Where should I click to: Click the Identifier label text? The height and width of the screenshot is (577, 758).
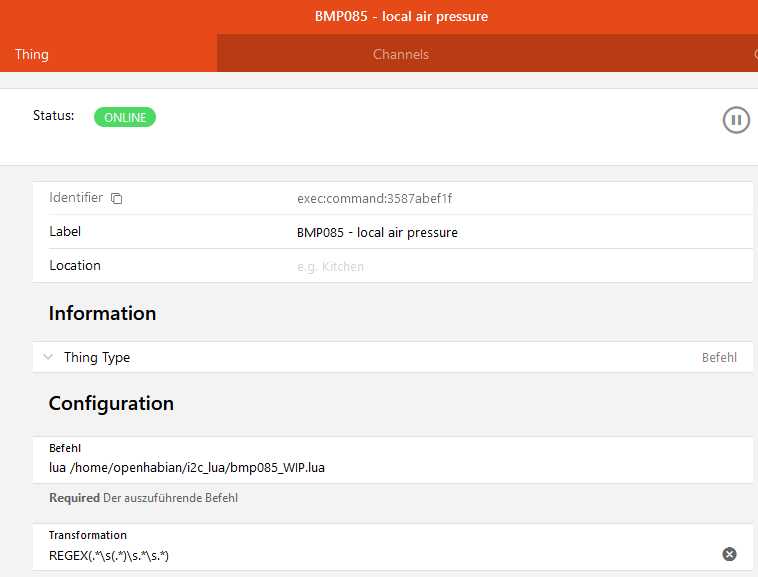[x=76, y=198]
